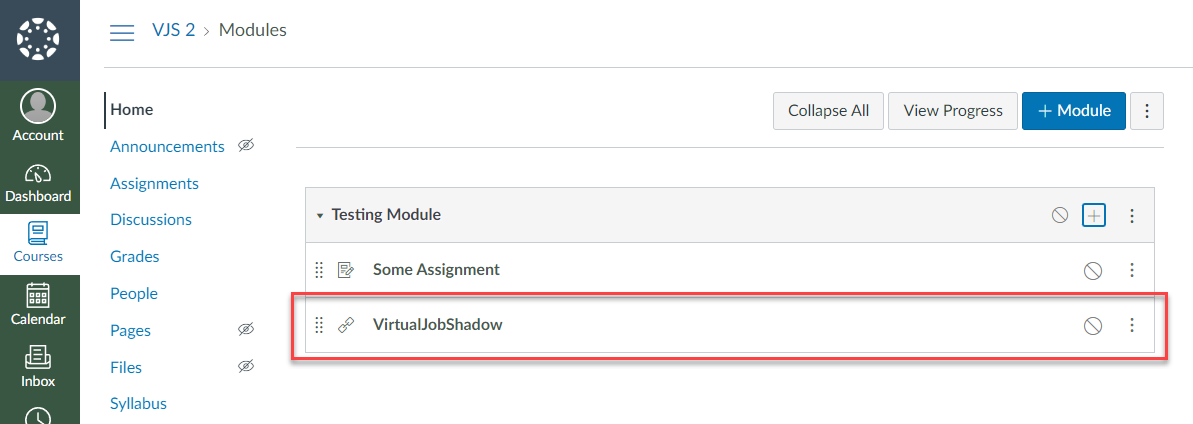Open the Canvas logo home icon
This screenshot has height=424, width=1193.
[x=38, y=38]
